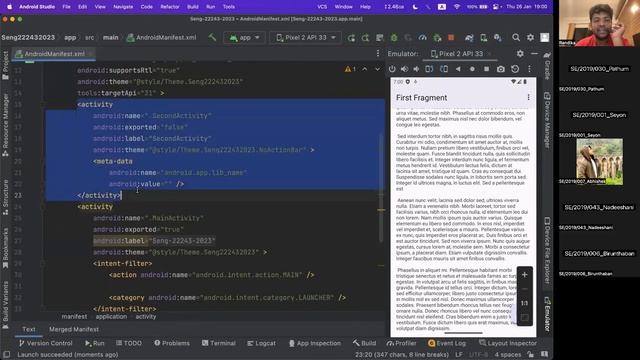Image resolution: width=640 pixels, height=360 pixels.
Task: Click the emulator Snapshots clock icon
Action: pyautogui.click(x=515, y=69)
